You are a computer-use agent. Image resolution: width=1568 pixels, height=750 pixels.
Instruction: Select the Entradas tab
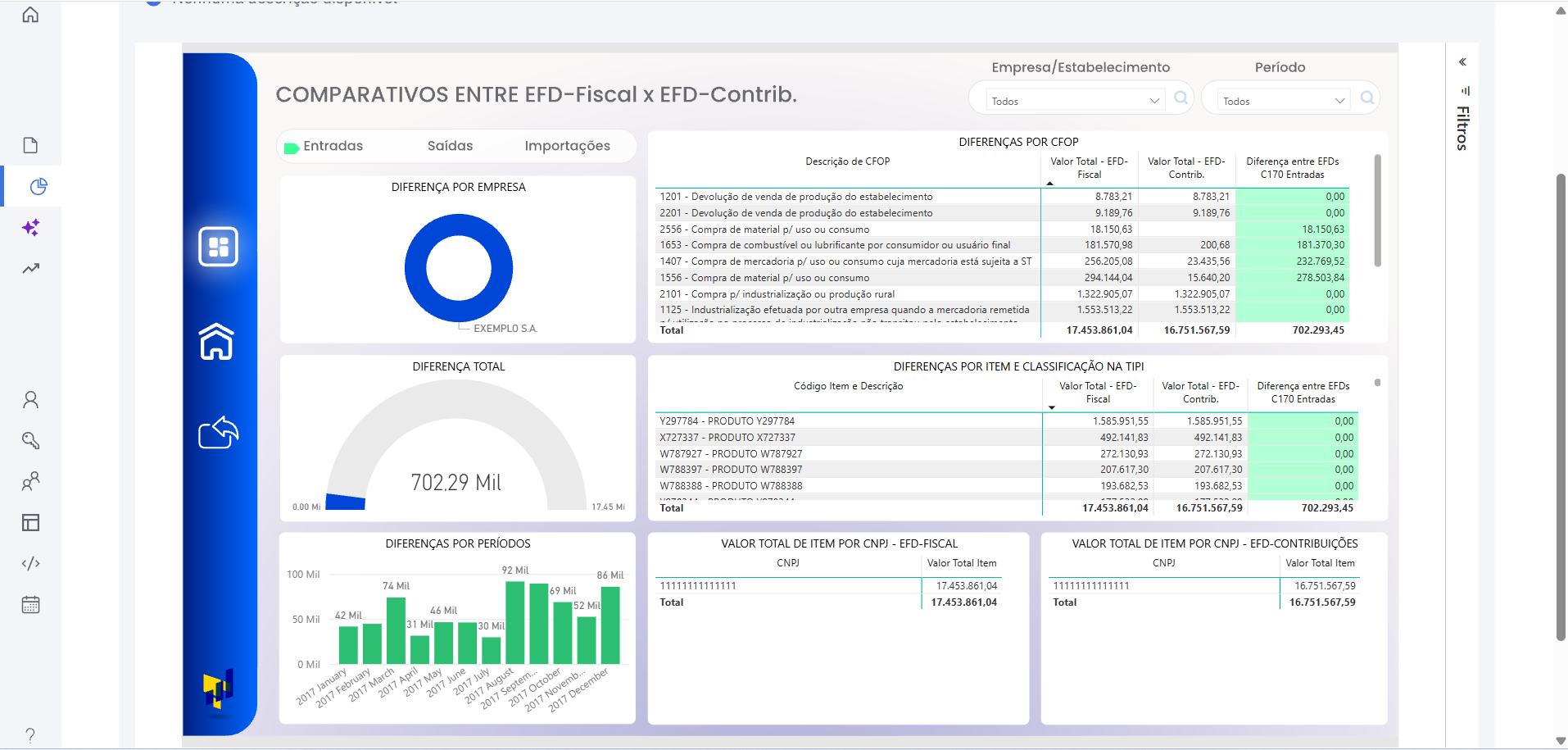[333, 146]
